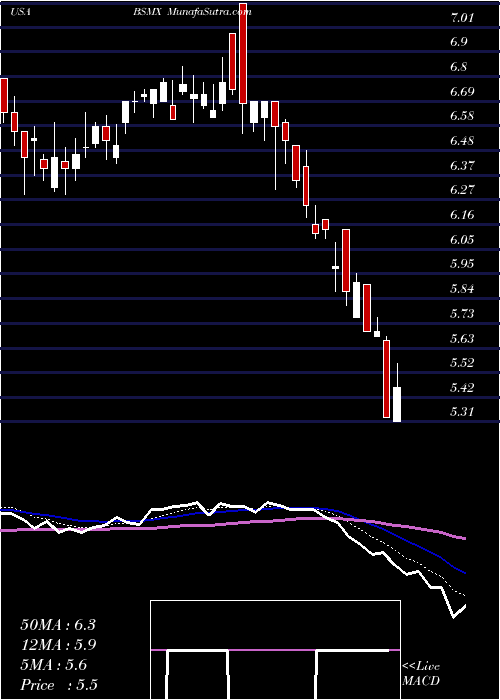Click the 5MA : 5.6 readout
Screen dimensions: 500x700
tap(54, 665)
